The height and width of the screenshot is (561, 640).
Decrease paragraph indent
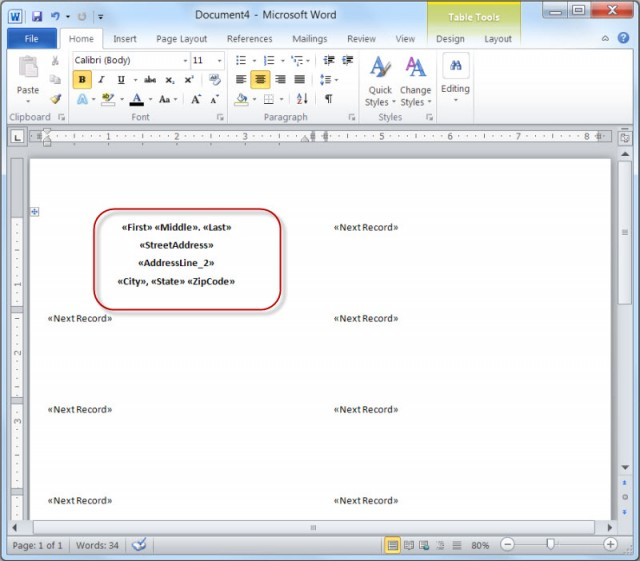tap(329, 60)
